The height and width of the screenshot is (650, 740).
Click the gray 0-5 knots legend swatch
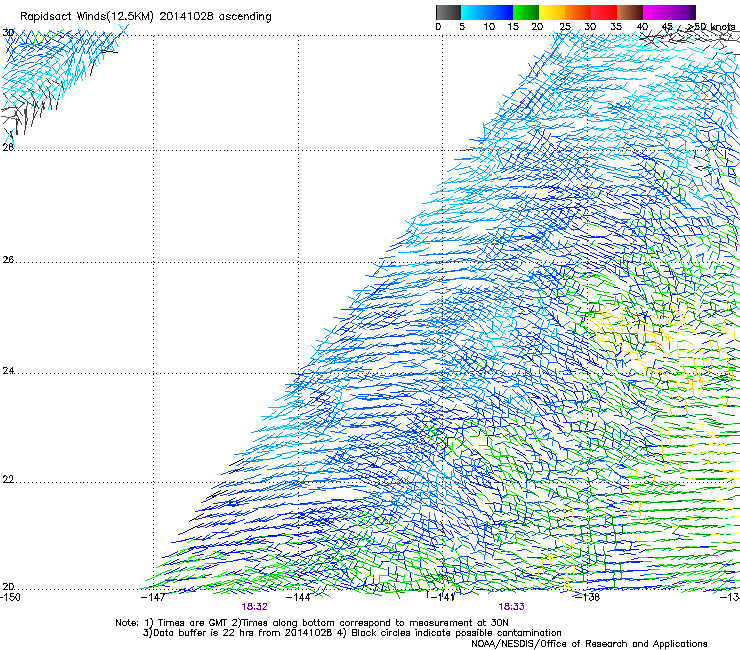tap(448, 12)
